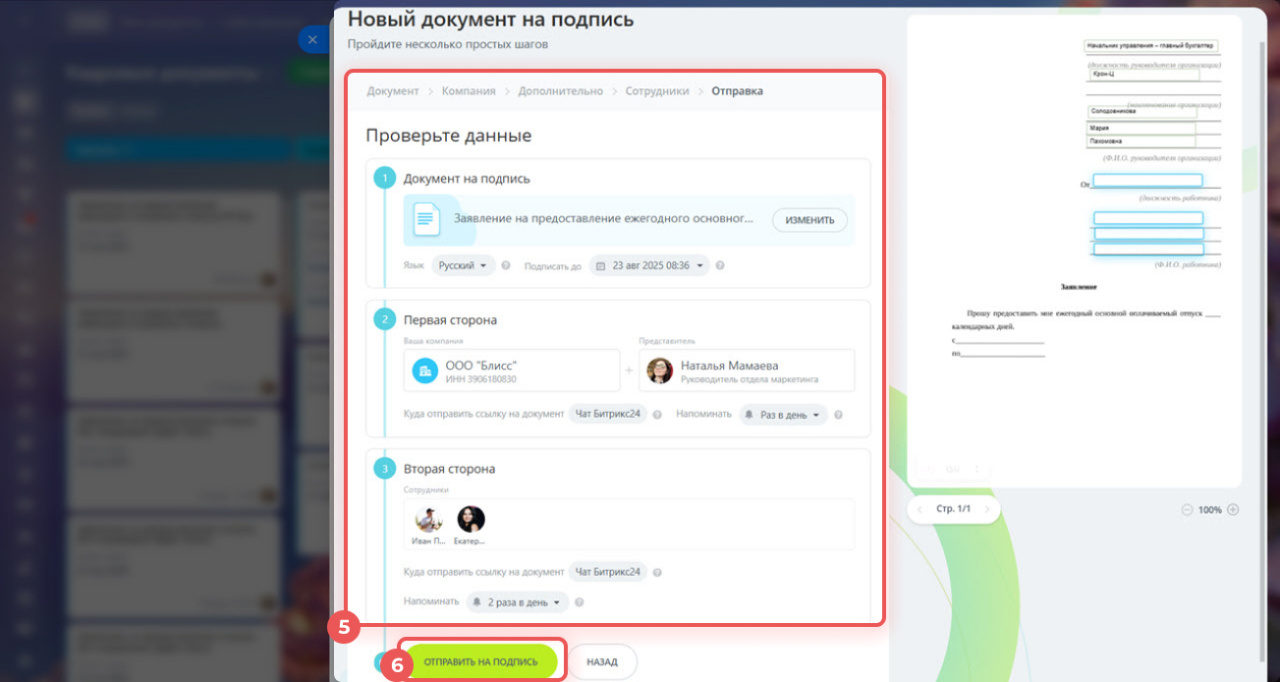Go to the Дополнительно step
Image resolution: width=1280 pixels, height=682 pixels.
(x=560, y=91)
